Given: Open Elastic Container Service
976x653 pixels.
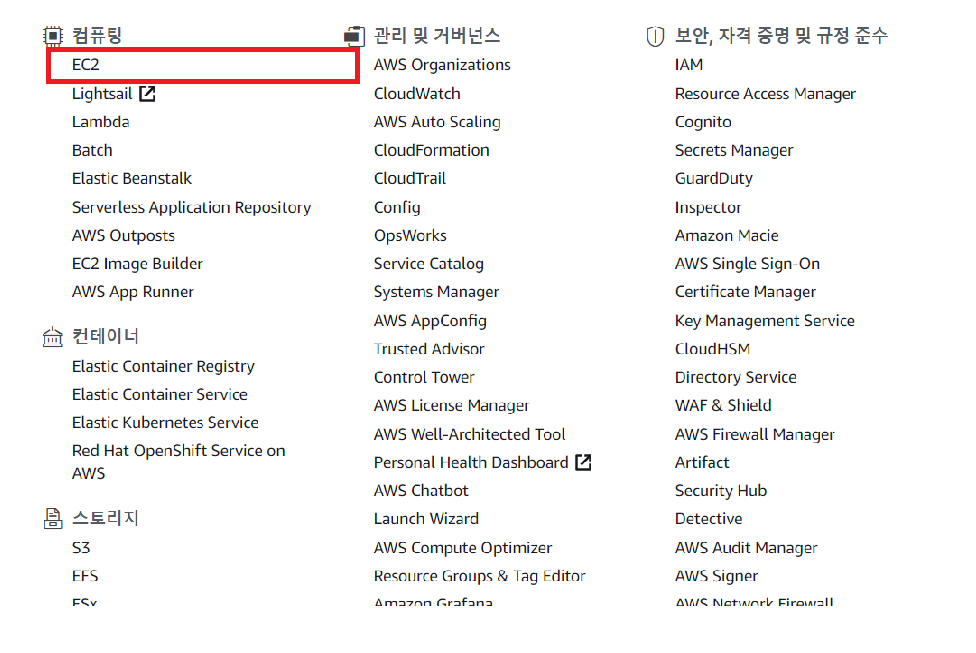Looking at the screenshot, I should (x=160, y=395).
